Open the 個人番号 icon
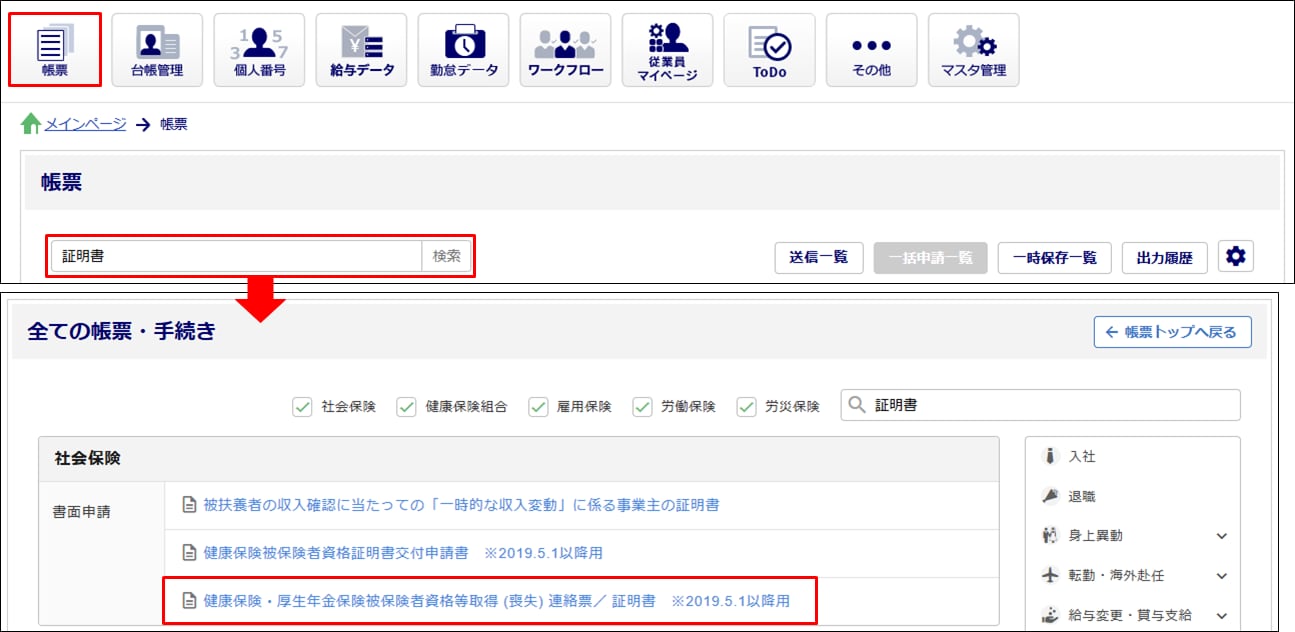The image size is (1295, 632). pyautogui.click(x=259, y=49)
